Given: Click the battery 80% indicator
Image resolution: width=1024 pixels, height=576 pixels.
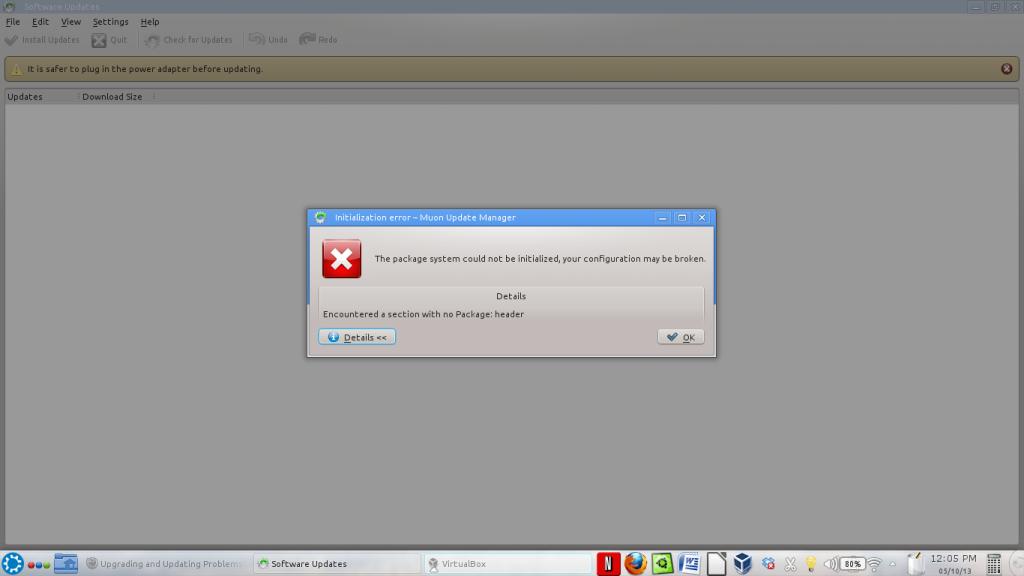Looking at the screenshot, I should click(852, 564).
